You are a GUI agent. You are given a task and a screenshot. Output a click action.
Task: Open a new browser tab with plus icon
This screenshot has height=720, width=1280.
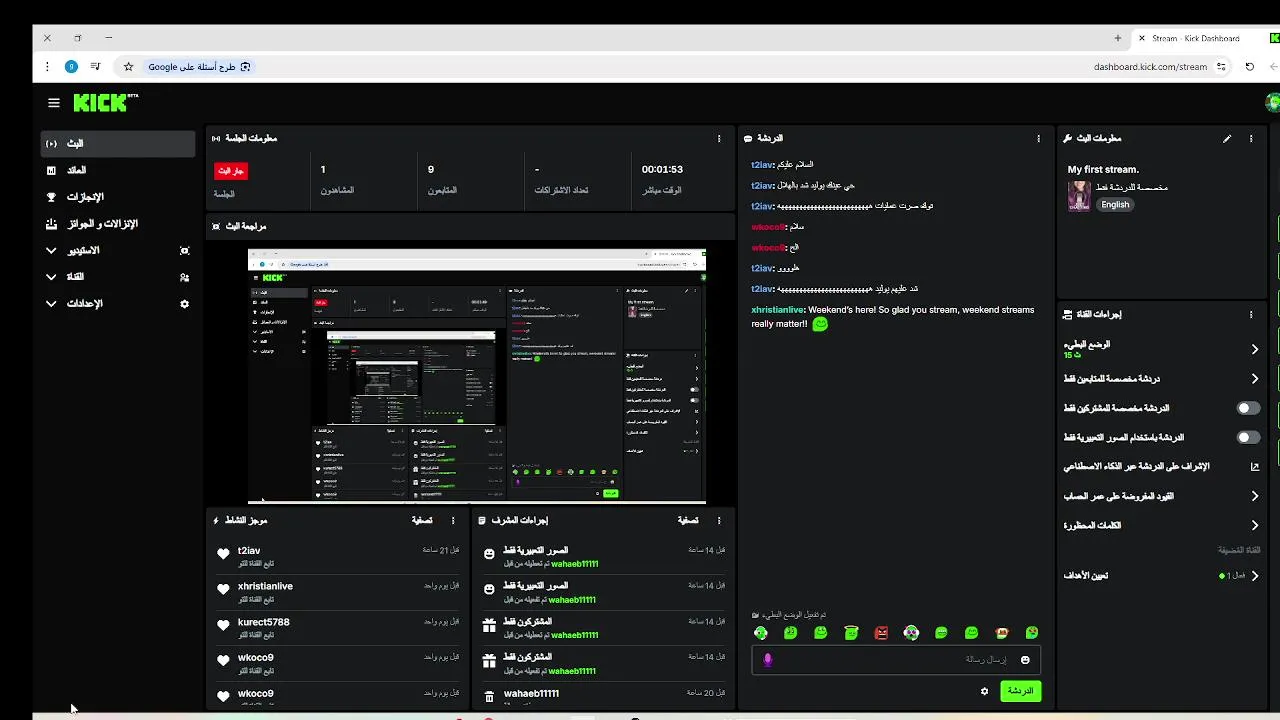[x=1117, y=38]
